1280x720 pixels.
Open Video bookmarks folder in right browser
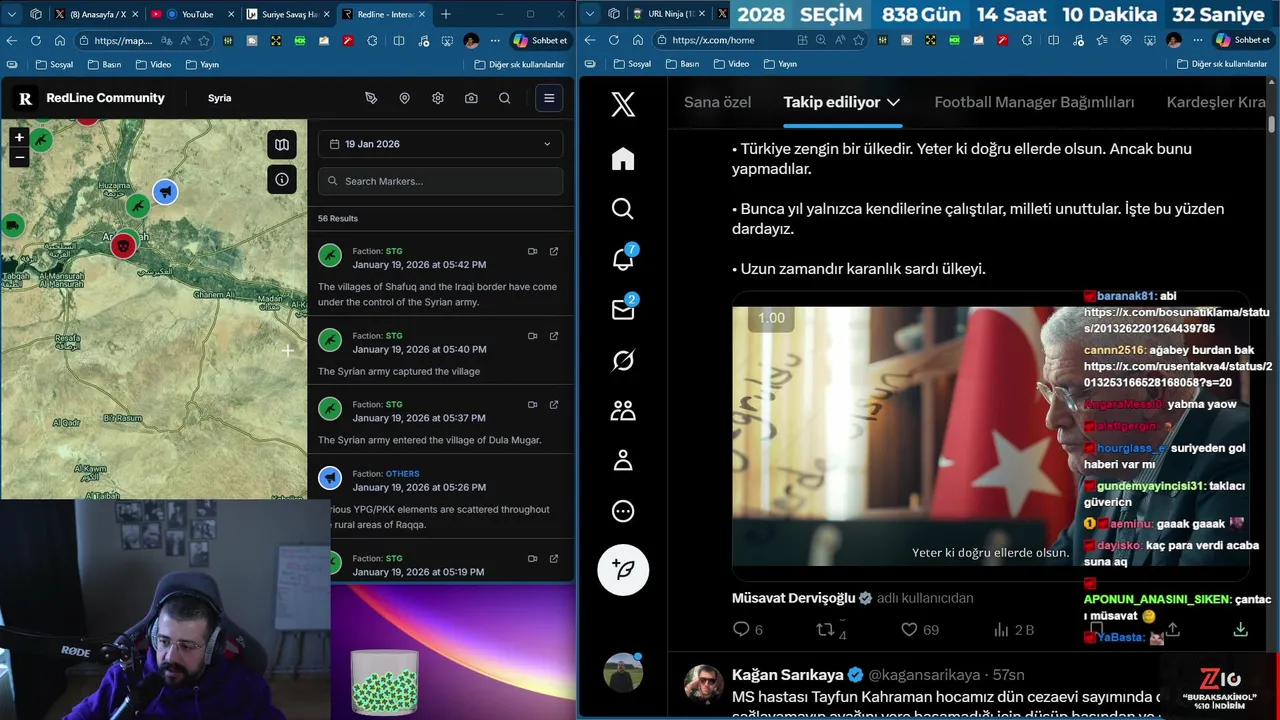(731, 64)
